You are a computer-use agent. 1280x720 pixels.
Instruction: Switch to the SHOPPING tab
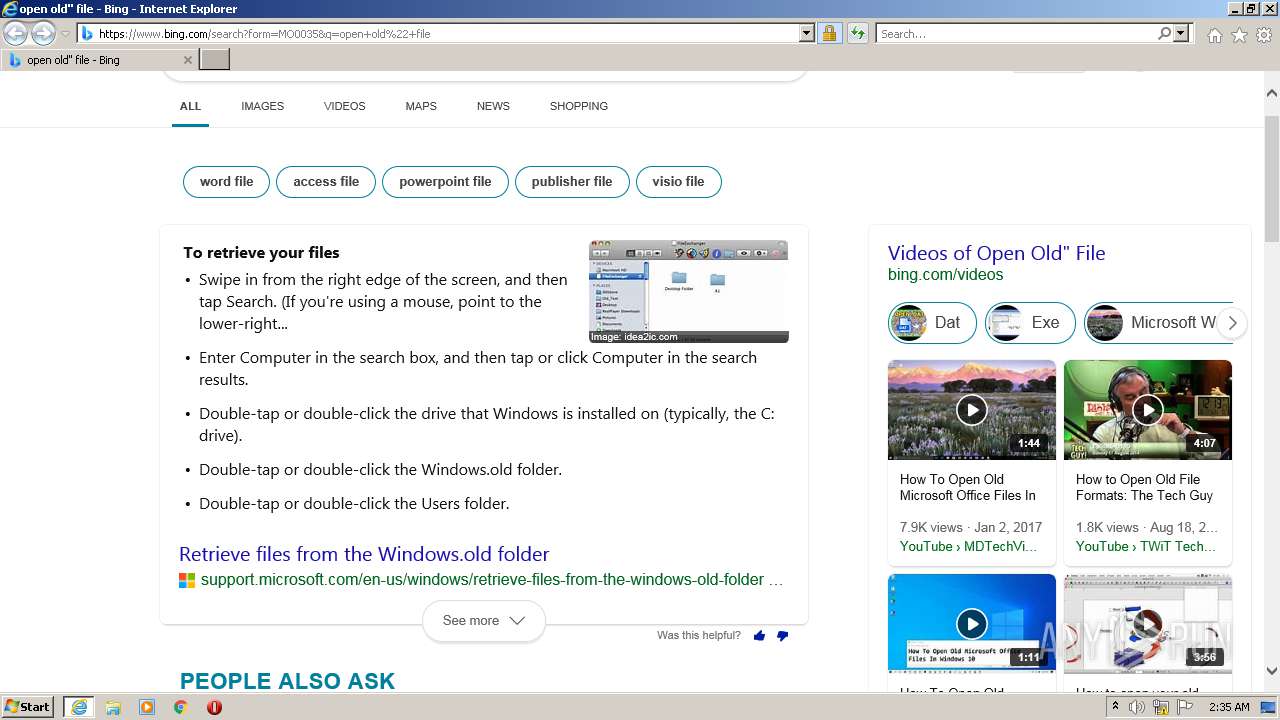(x=578, y=106)
